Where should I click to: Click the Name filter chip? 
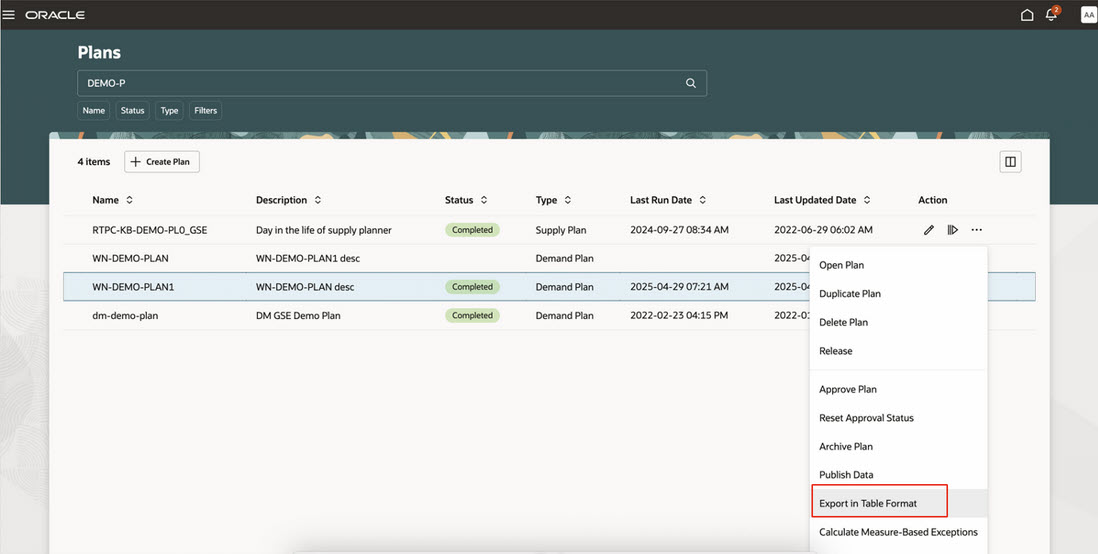point(94,111)
